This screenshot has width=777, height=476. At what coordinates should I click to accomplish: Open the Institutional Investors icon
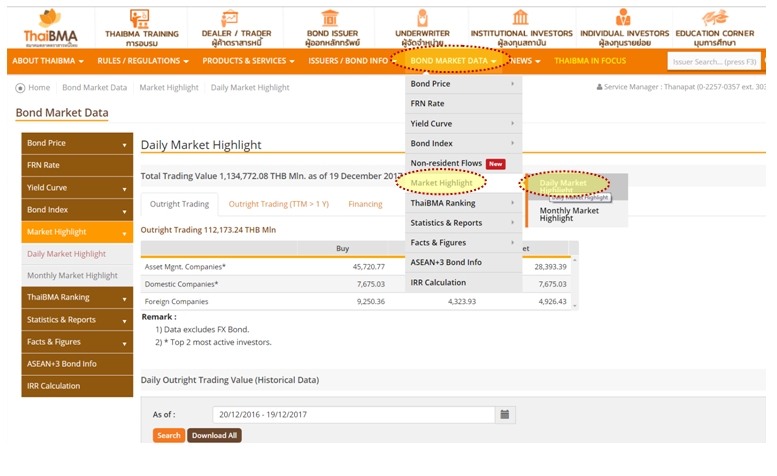[x=520, y=19]
